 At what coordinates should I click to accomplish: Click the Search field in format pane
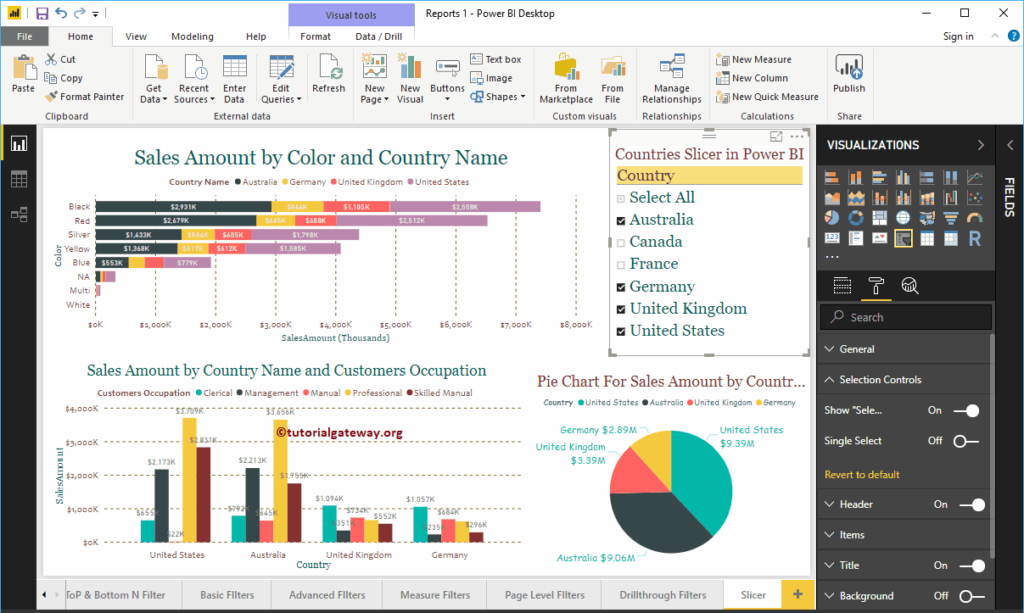coord(906,317)
